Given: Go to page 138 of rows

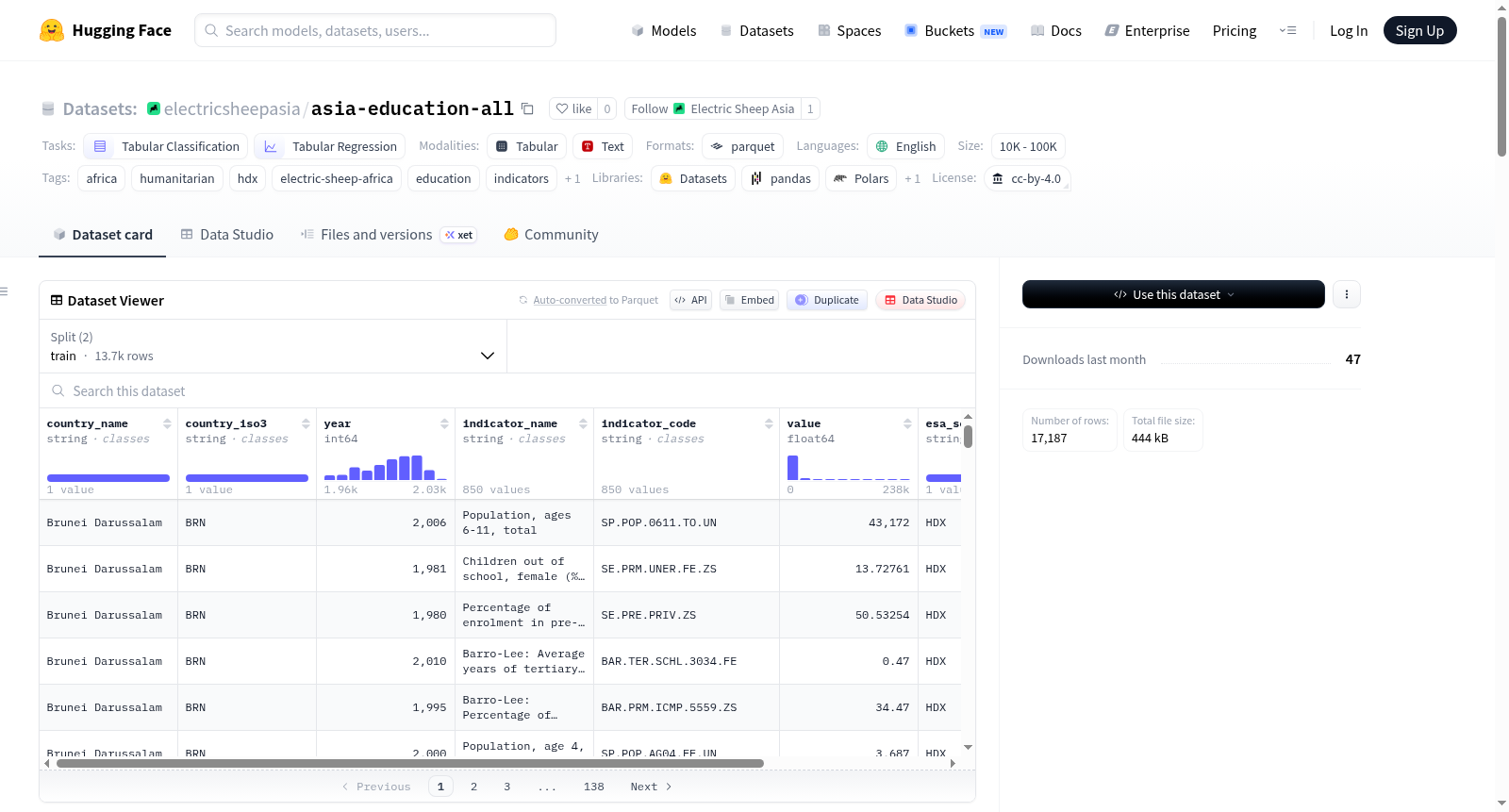Looking at the screenshot, I should [593, 787].
